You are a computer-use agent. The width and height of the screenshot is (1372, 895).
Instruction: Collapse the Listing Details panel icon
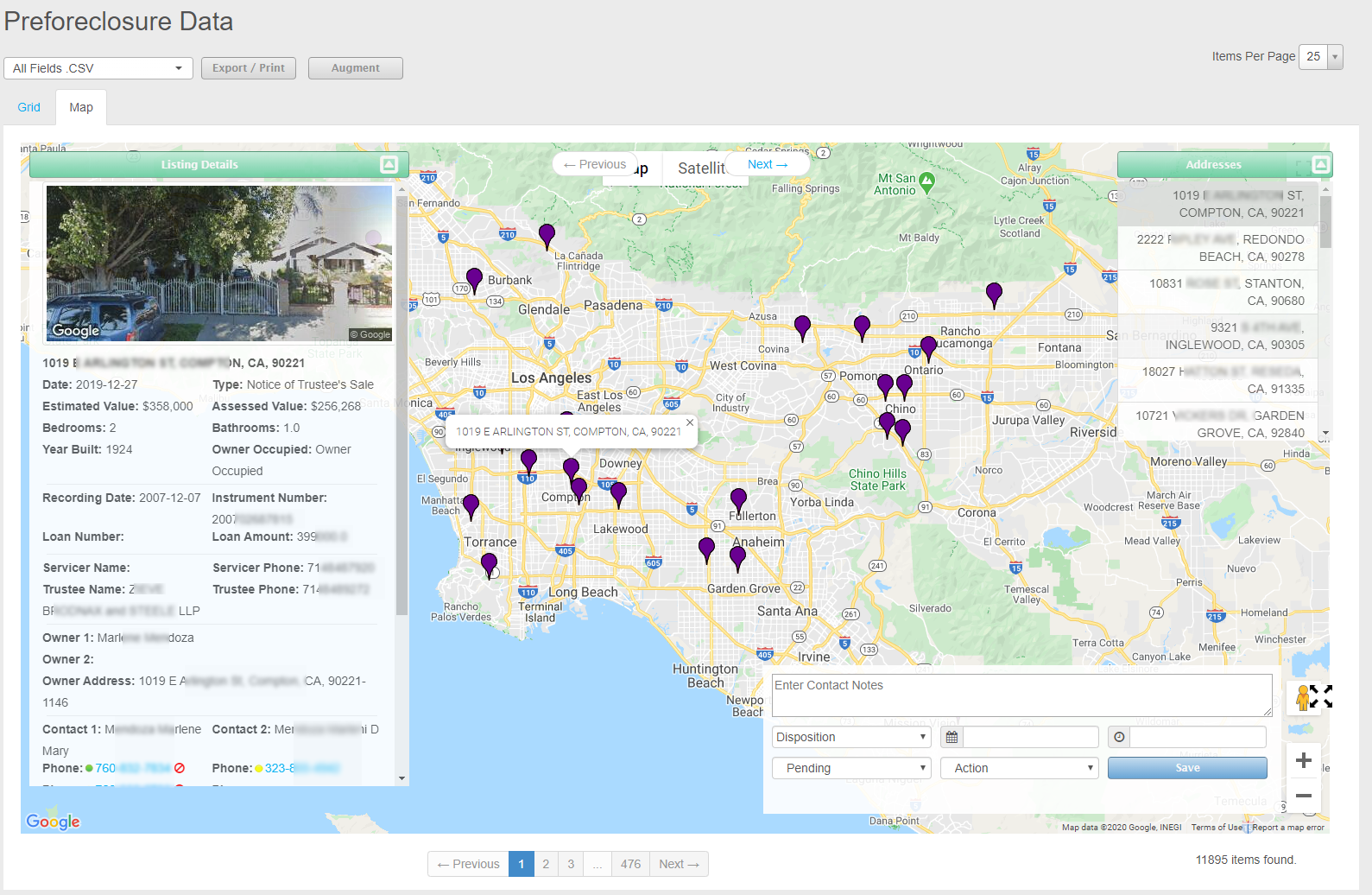pyautogui.click(x=389, y=164)
